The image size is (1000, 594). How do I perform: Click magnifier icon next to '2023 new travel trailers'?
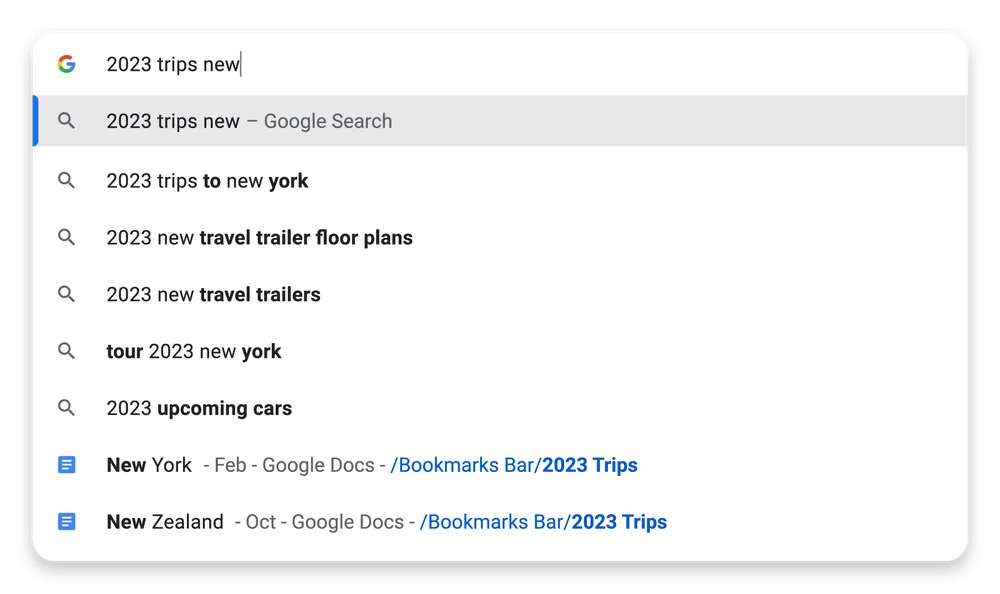click(x=66, y=295)
